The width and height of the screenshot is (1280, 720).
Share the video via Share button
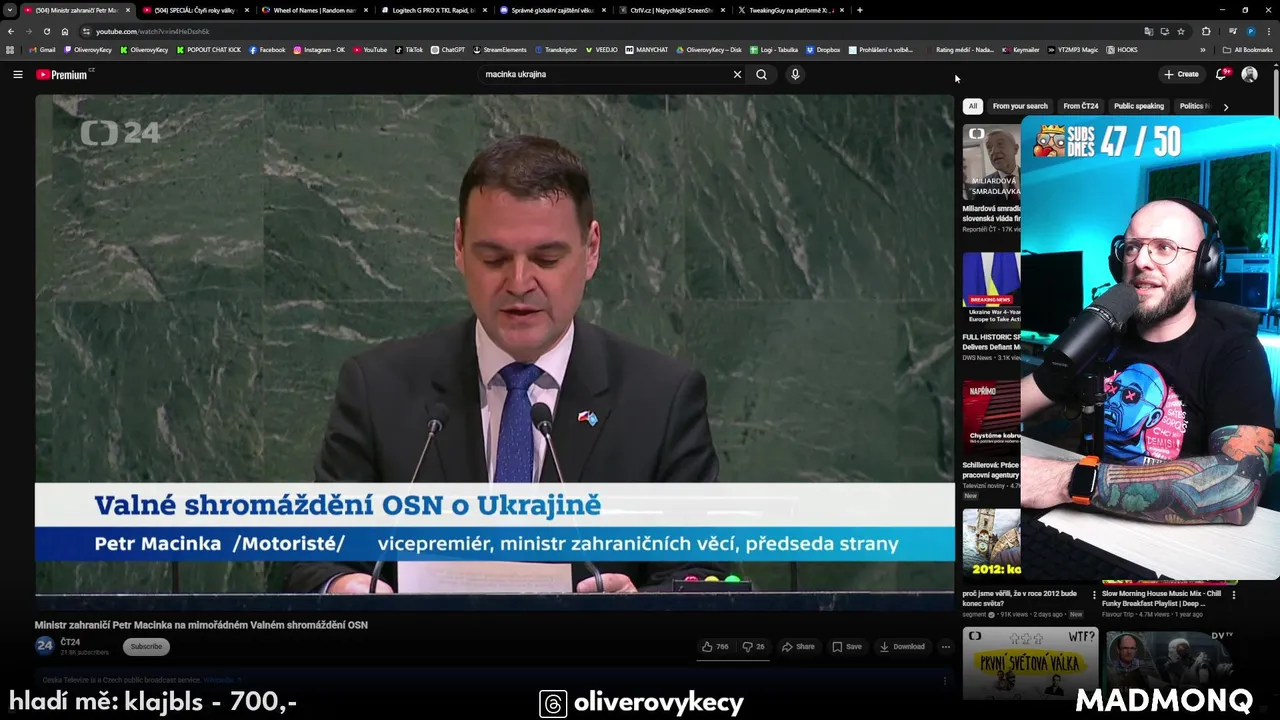798,647
